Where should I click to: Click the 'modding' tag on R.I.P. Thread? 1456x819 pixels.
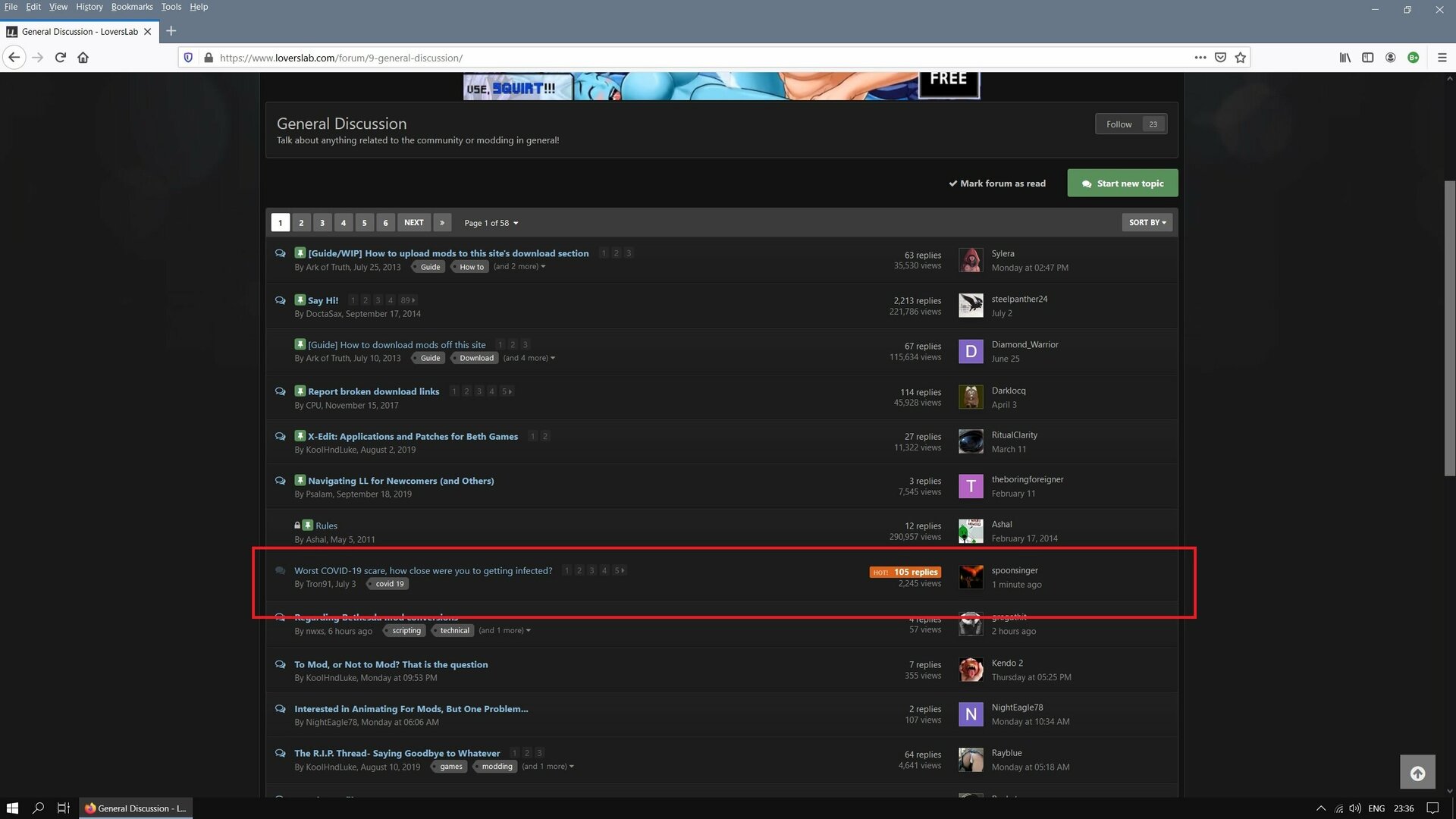pyautogui.click(x=497, y=767)
